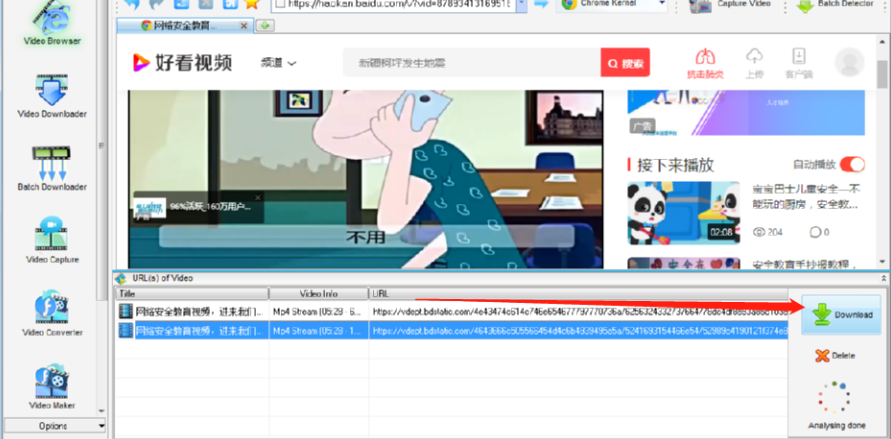Click the film icon of the first video row

pos(126,311)
